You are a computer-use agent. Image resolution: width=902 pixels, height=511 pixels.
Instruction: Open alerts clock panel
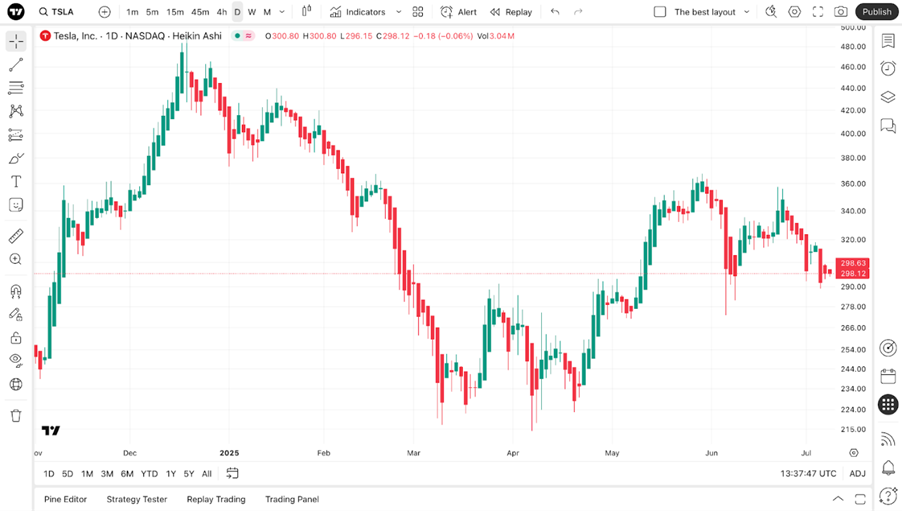[888, 68]
